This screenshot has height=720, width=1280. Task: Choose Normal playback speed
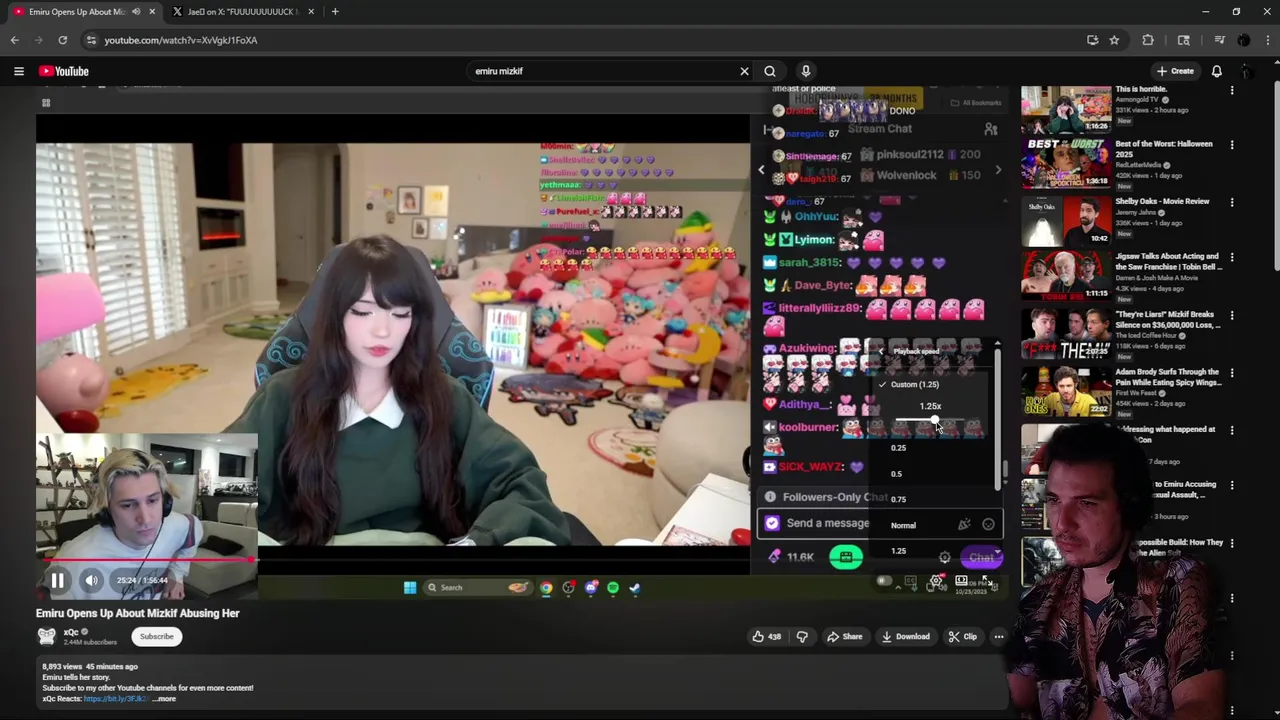(x=903, y=525)
